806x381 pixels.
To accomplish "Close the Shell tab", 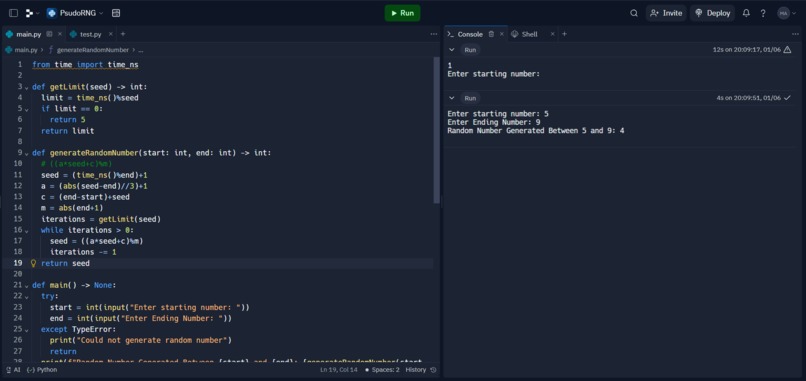I will click(553, 34).
